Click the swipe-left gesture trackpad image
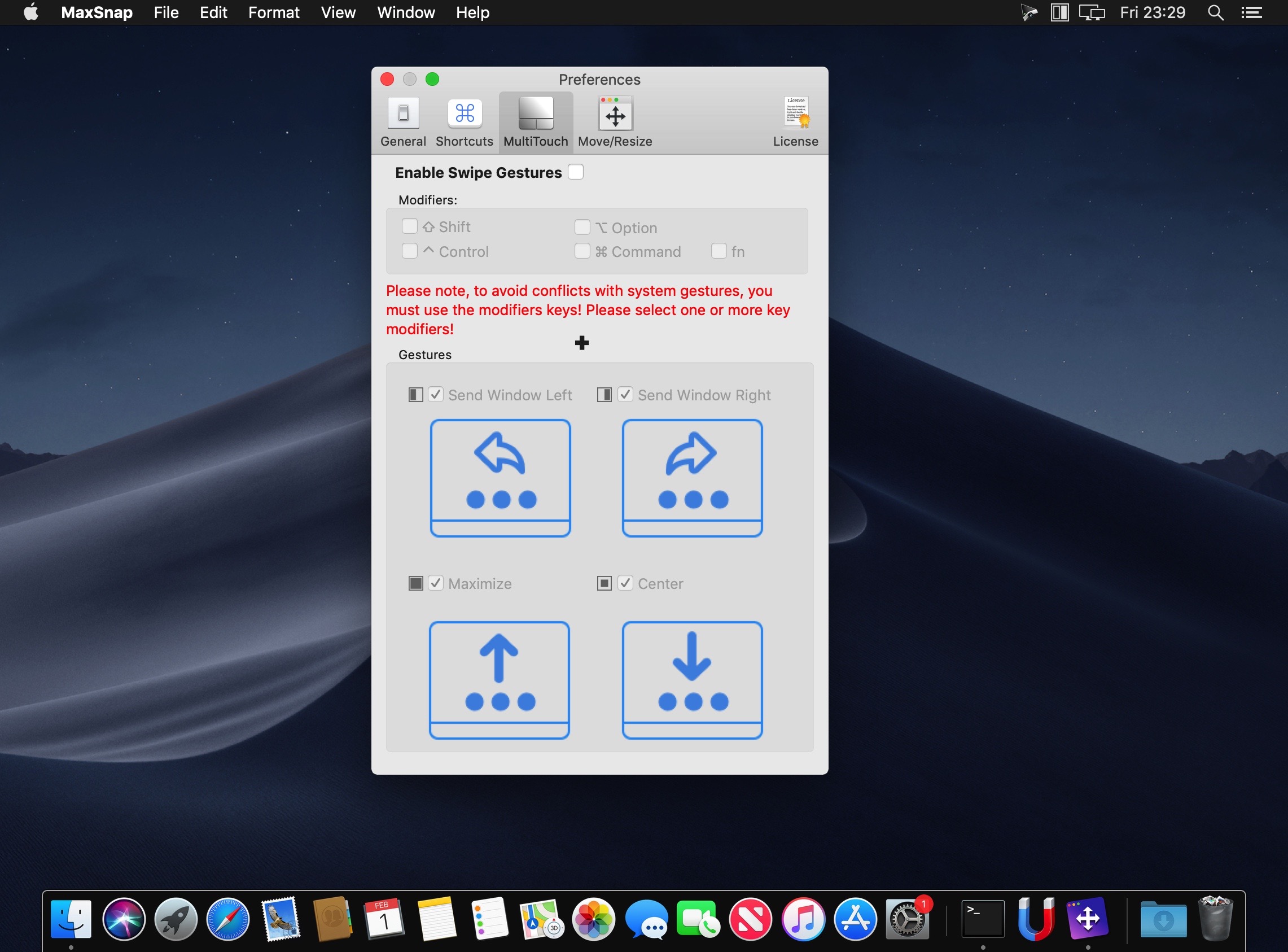 (500, 478)
